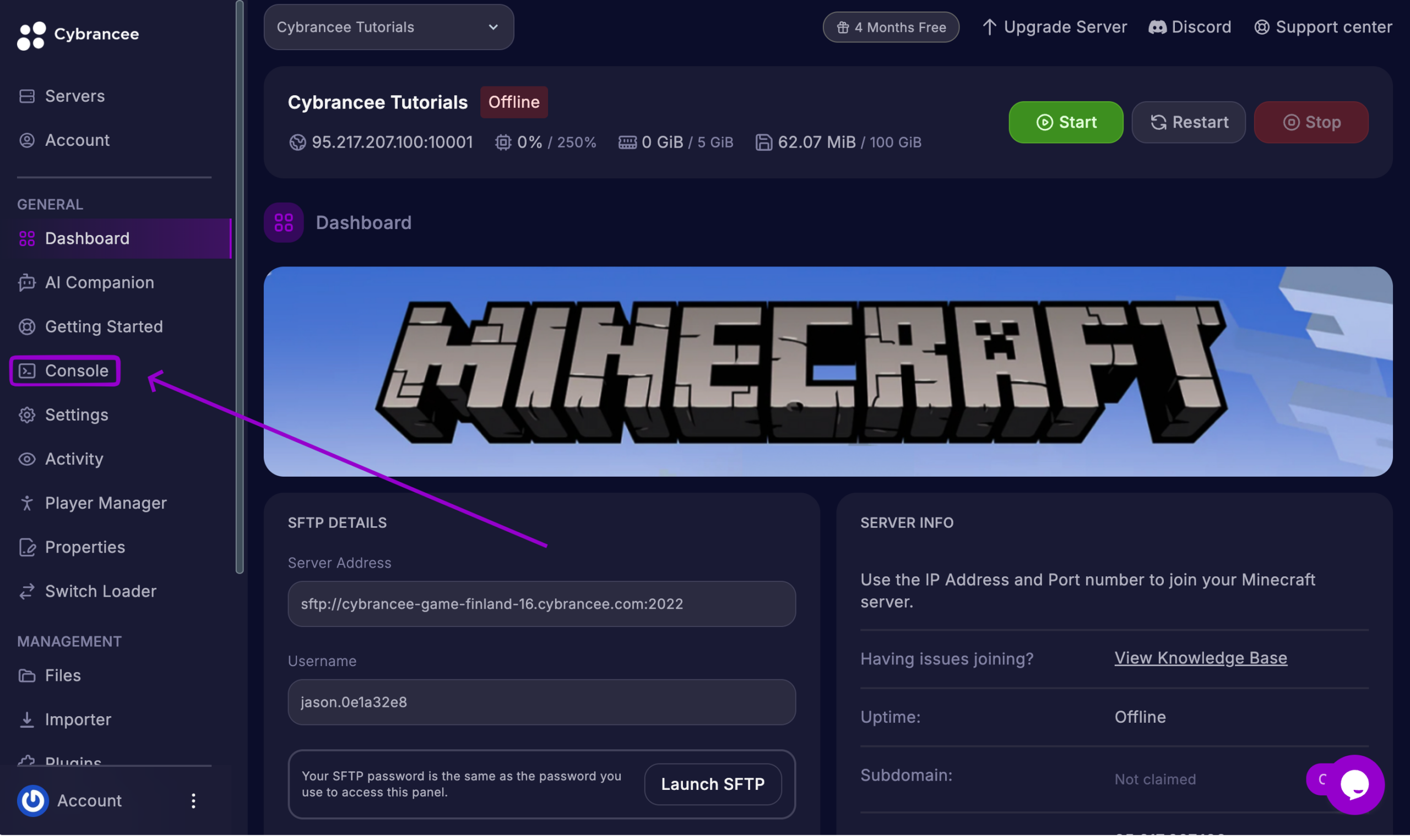The width and height of the screenshot is (1410, 840).
Task: Click the Subdomain Not claimed text
Action: tap(1156, 780)
